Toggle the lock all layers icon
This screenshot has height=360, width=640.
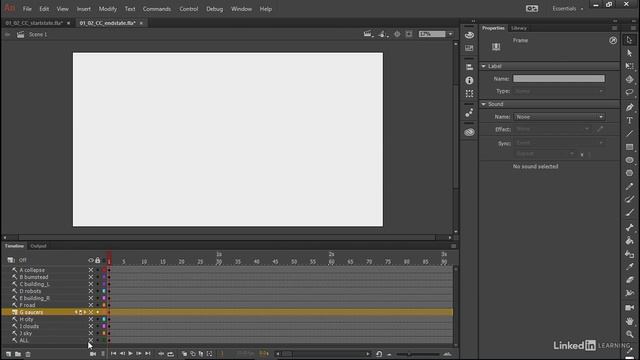(x=98, y=260)
